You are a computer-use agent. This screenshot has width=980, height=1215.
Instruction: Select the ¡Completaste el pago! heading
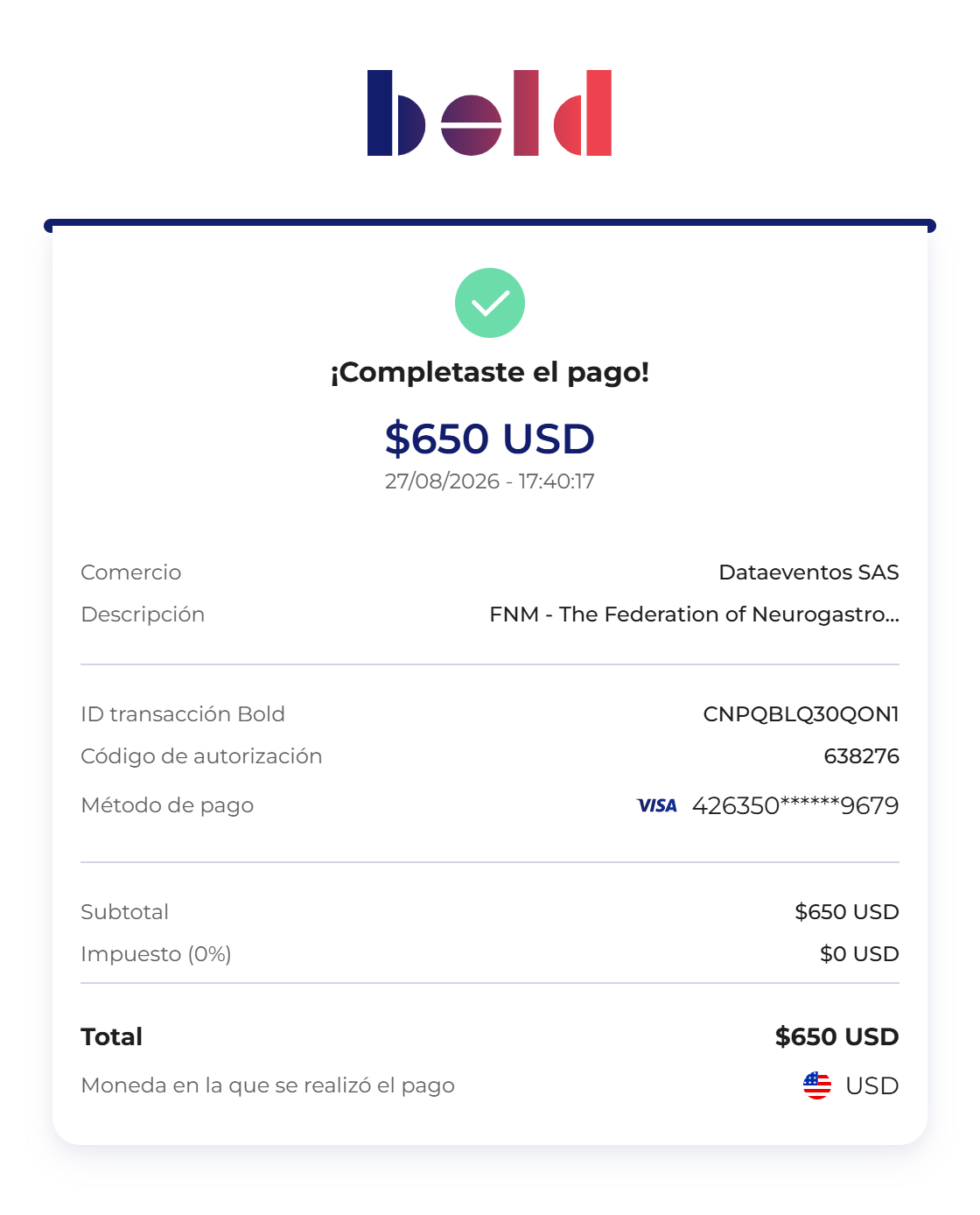[x=490, y=372]
